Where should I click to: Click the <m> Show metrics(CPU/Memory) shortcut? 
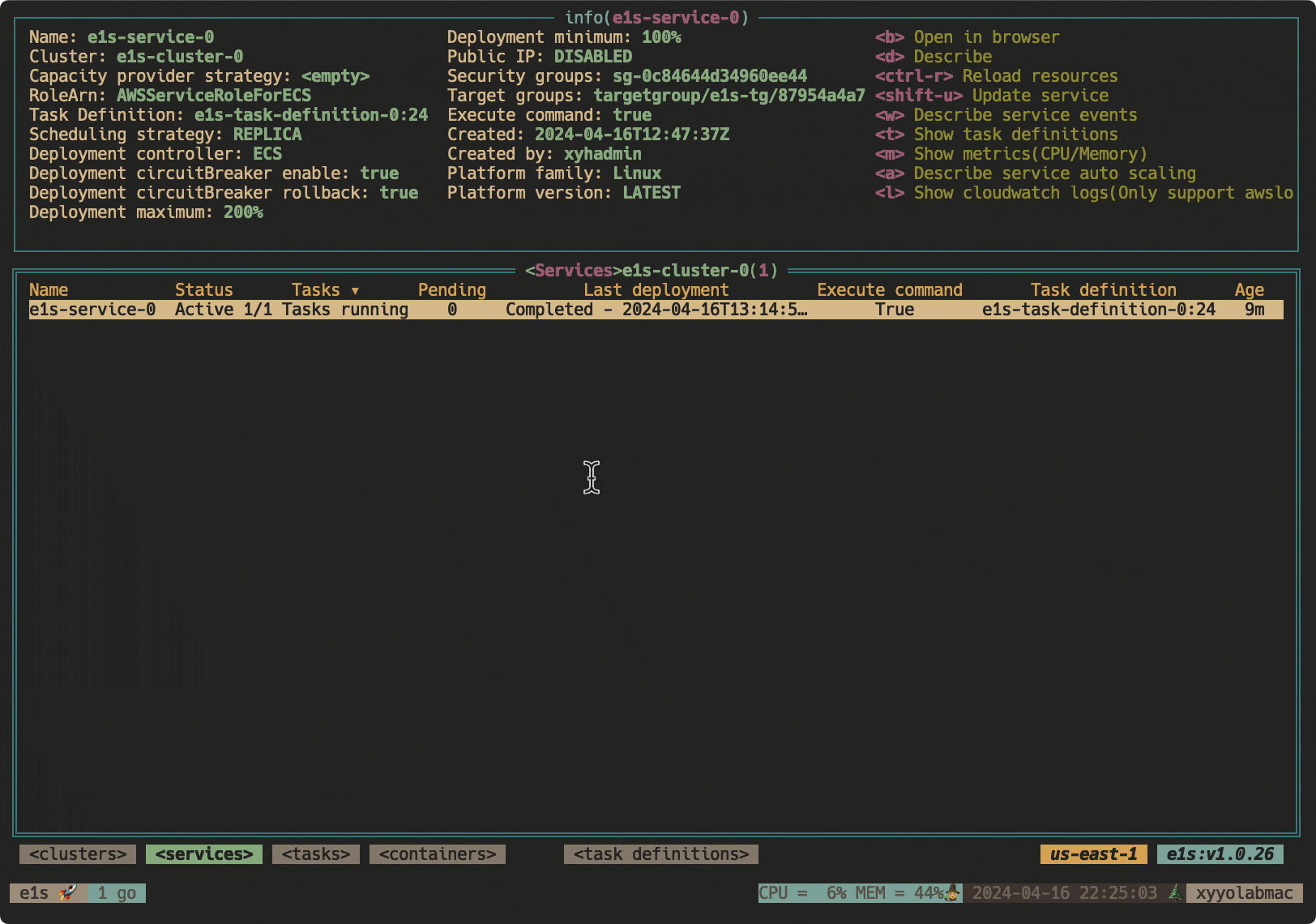click(x=1011, y=154)
